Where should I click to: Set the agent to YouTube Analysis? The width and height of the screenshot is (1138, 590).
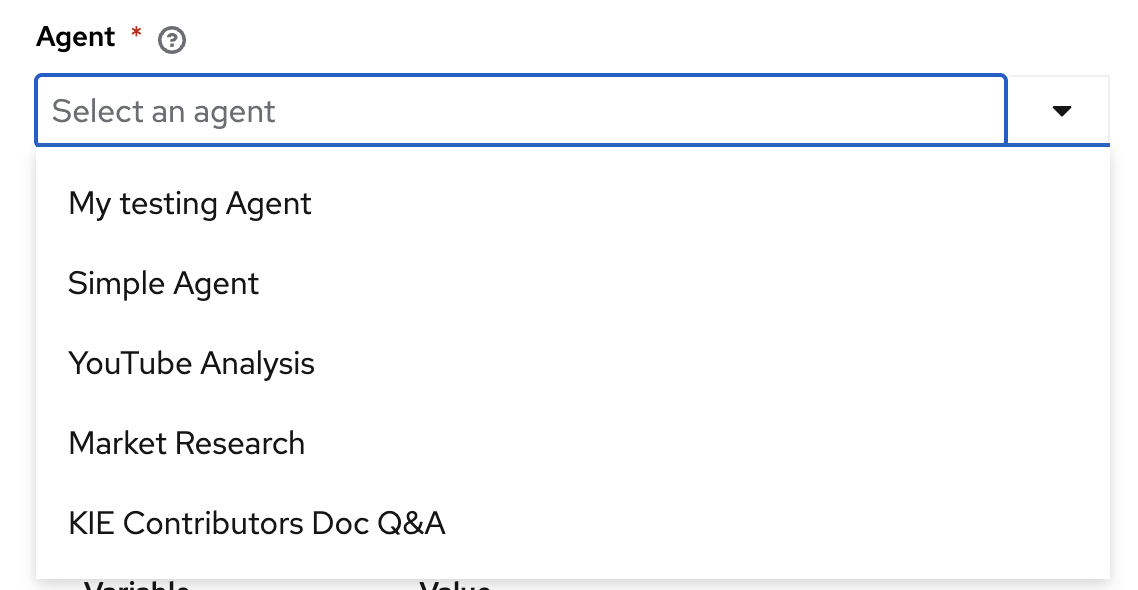point(191,364)
